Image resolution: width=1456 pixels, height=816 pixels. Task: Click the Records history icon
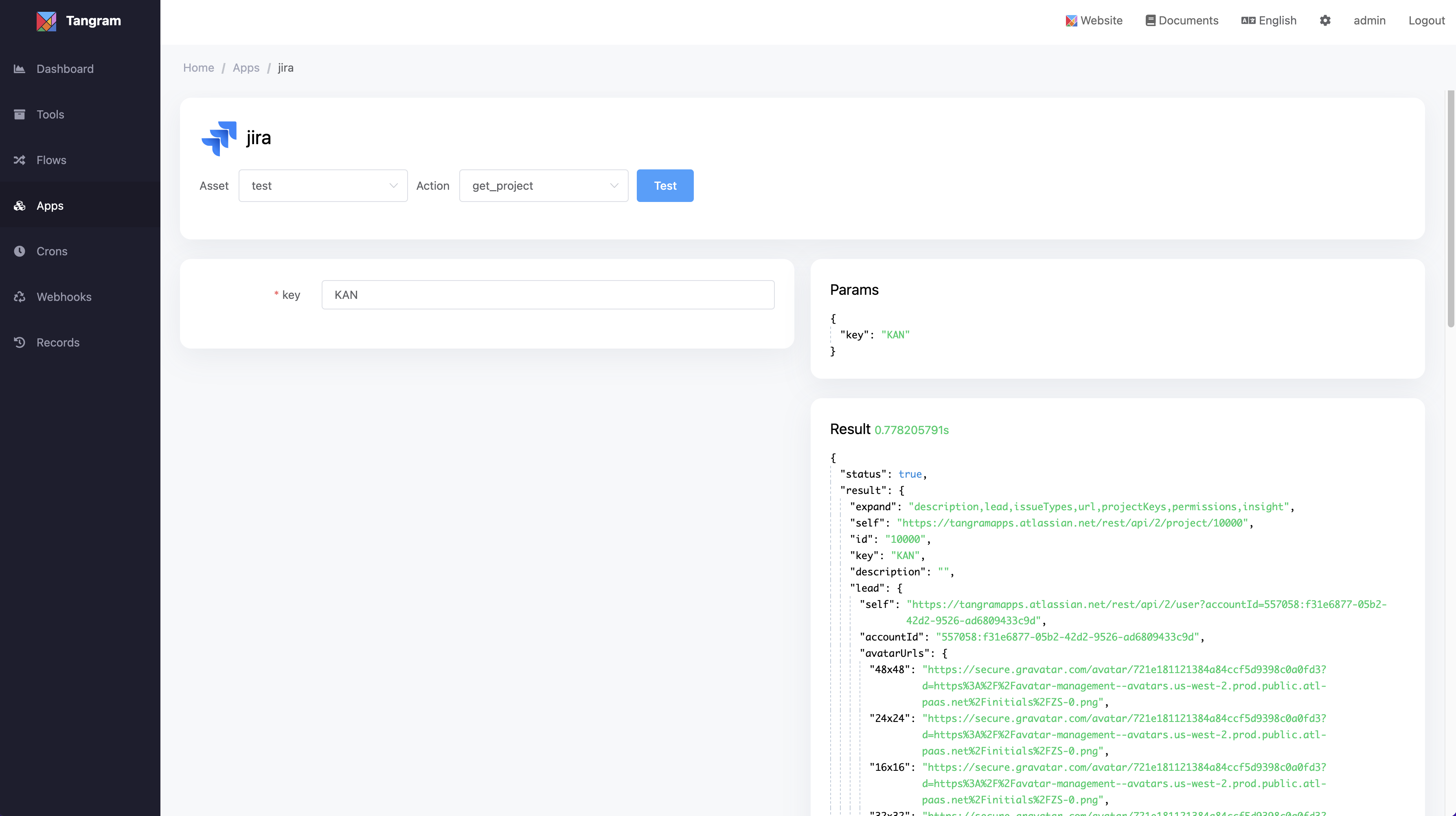click(20, 342)
